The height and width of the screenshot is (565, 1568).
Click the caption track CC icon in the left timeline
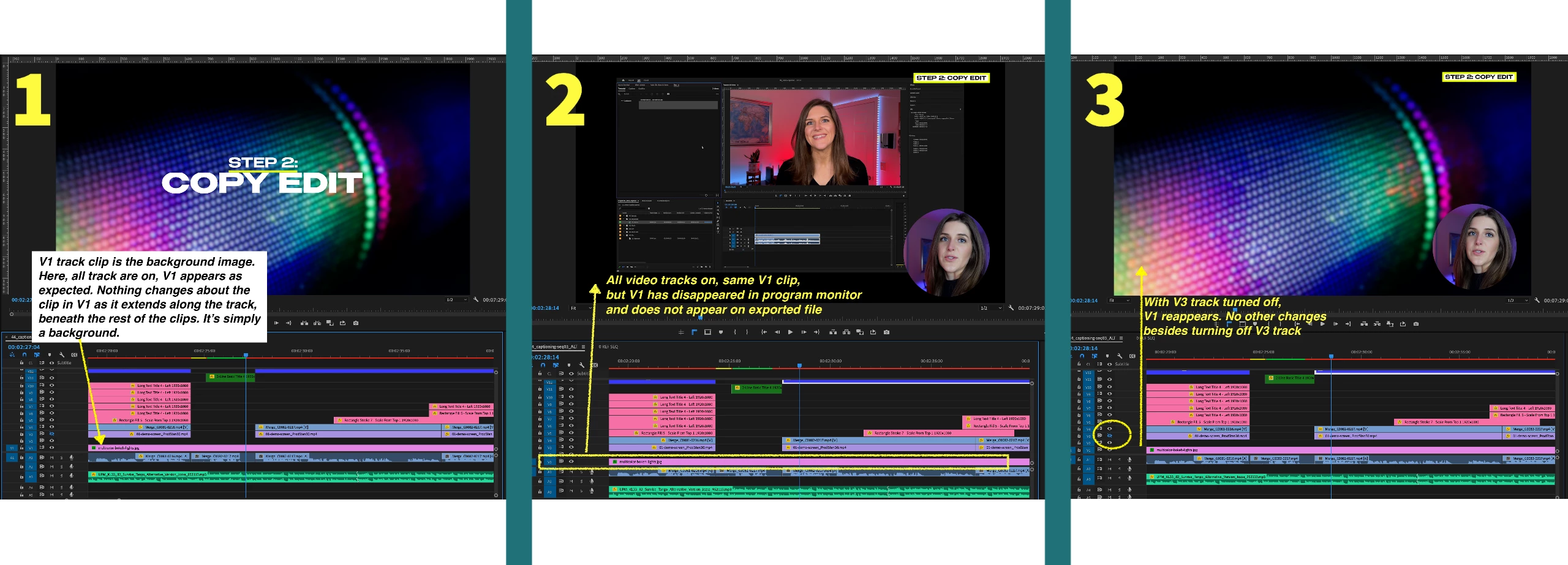coord(74,355)
